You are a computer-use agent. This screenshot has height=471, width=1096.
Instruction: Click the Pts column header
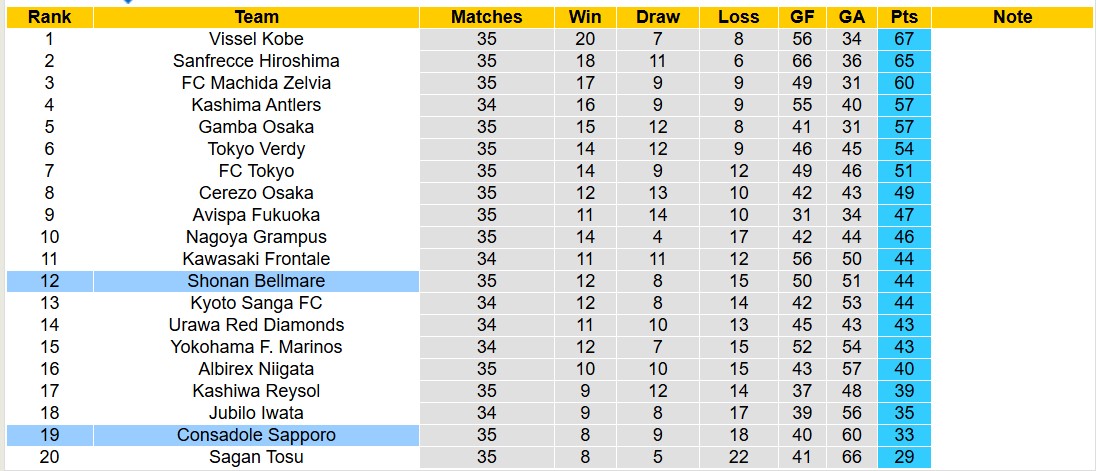coord(904,17)
